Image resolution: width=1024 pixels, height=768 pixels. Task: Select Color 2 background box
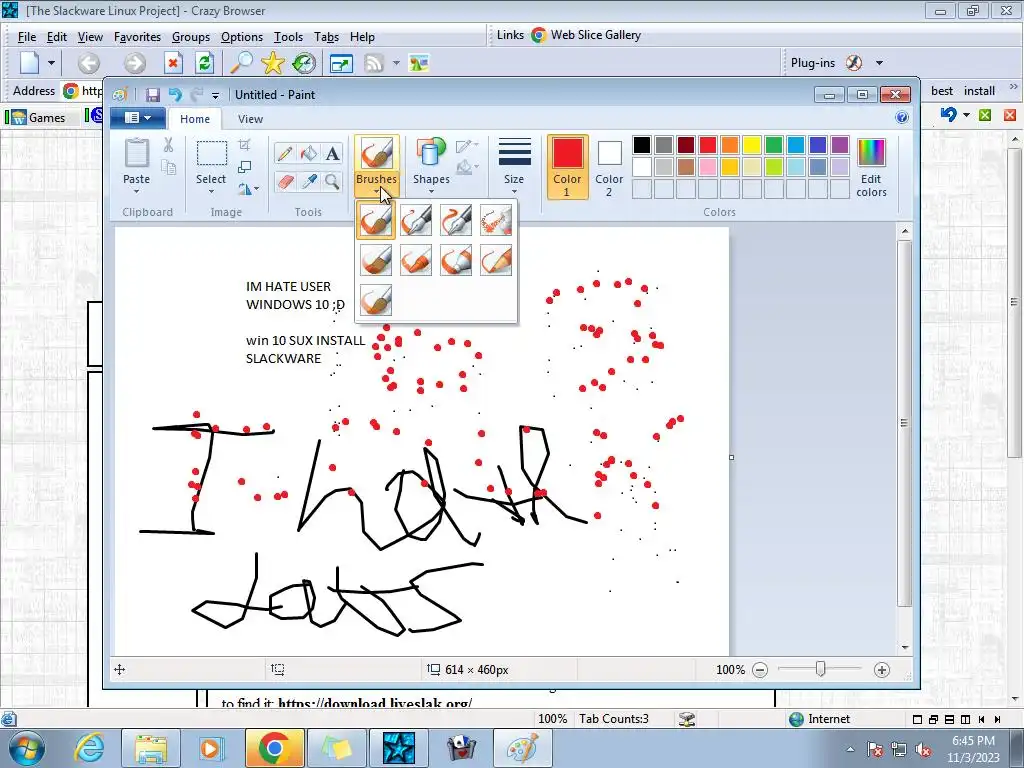point(609,167)
